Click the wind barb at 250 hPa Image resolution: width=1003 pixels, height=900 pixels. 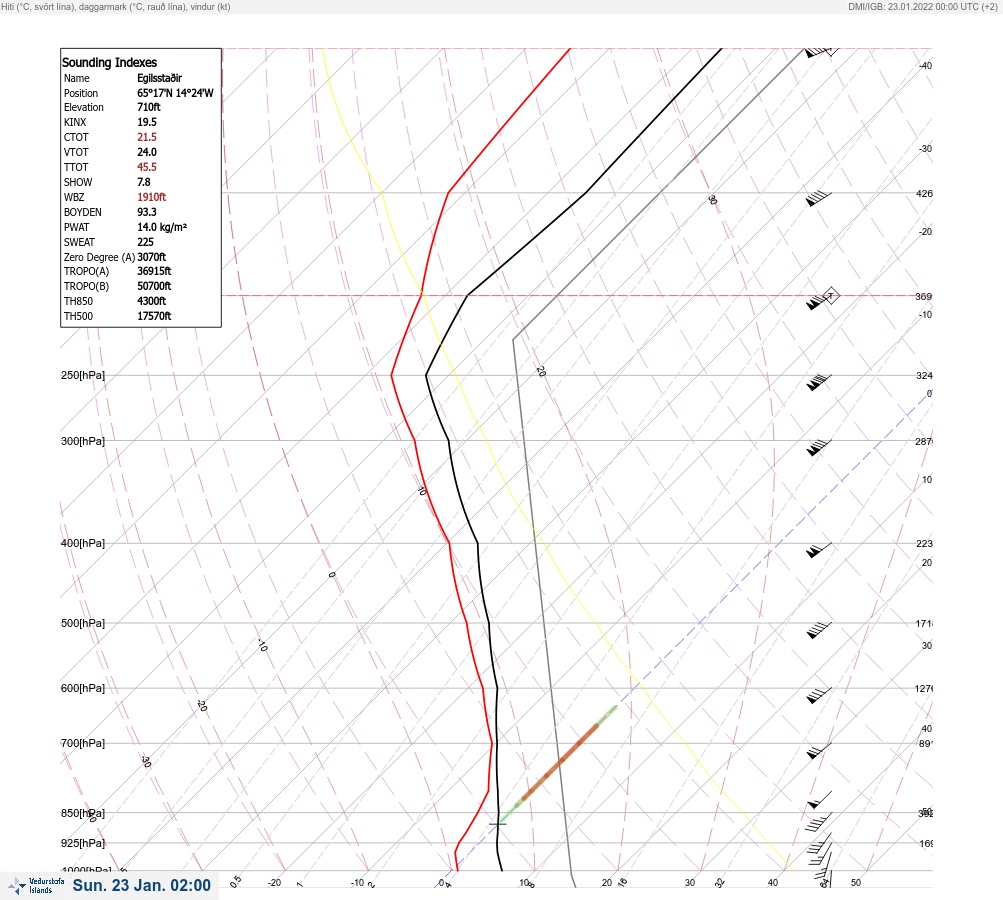[818, 382]
